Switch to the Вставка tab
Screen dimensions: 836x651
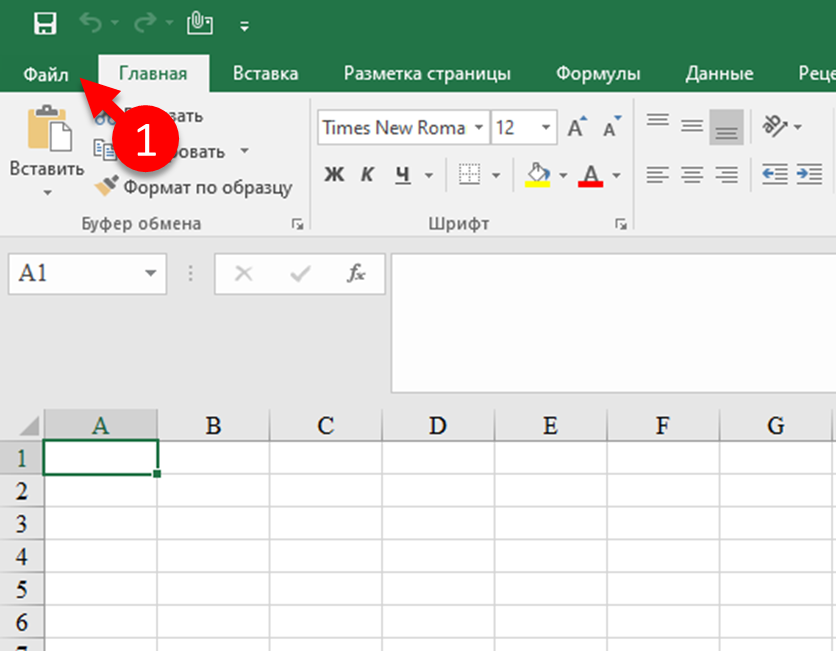point(266,73)
